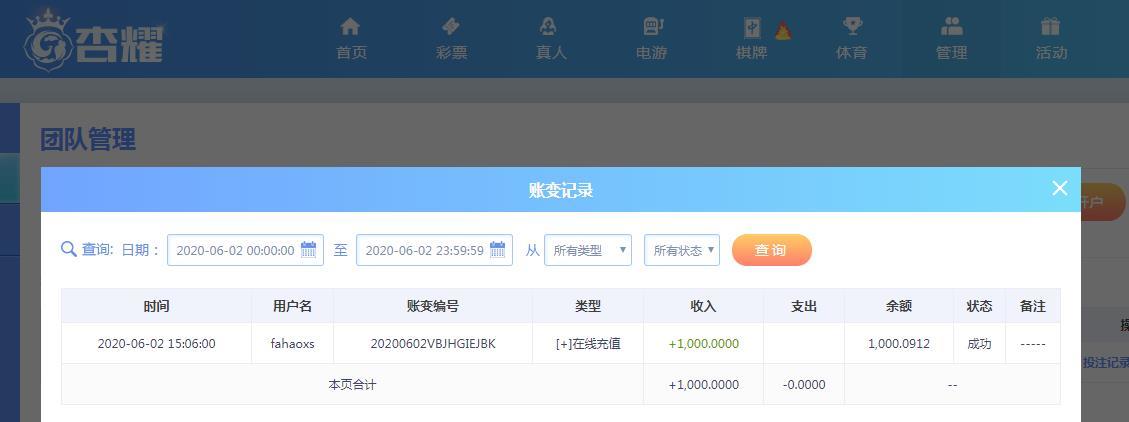Open the 首页 home nav item
Screen dimensions: 1129x422
(351, 39)
